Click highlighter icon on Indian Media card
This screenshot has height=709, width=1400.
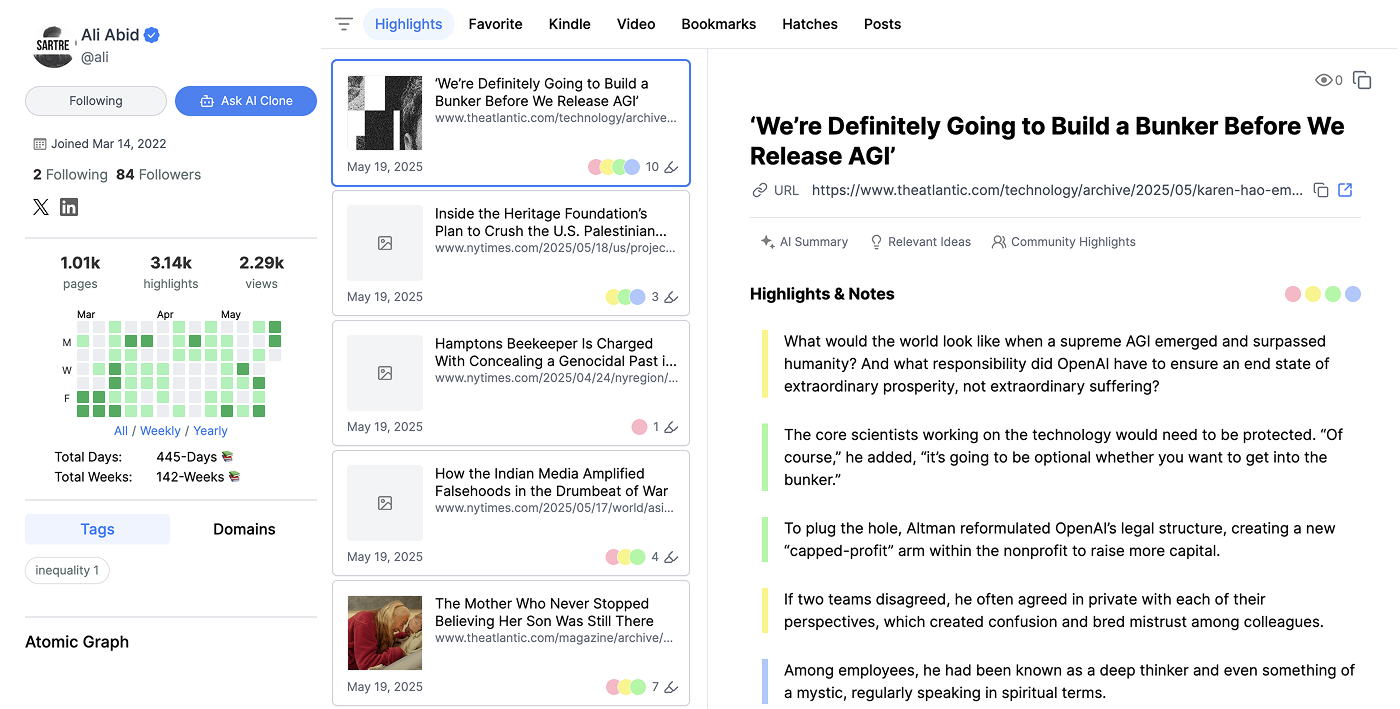pyautogui.click(x=671, y=557)
